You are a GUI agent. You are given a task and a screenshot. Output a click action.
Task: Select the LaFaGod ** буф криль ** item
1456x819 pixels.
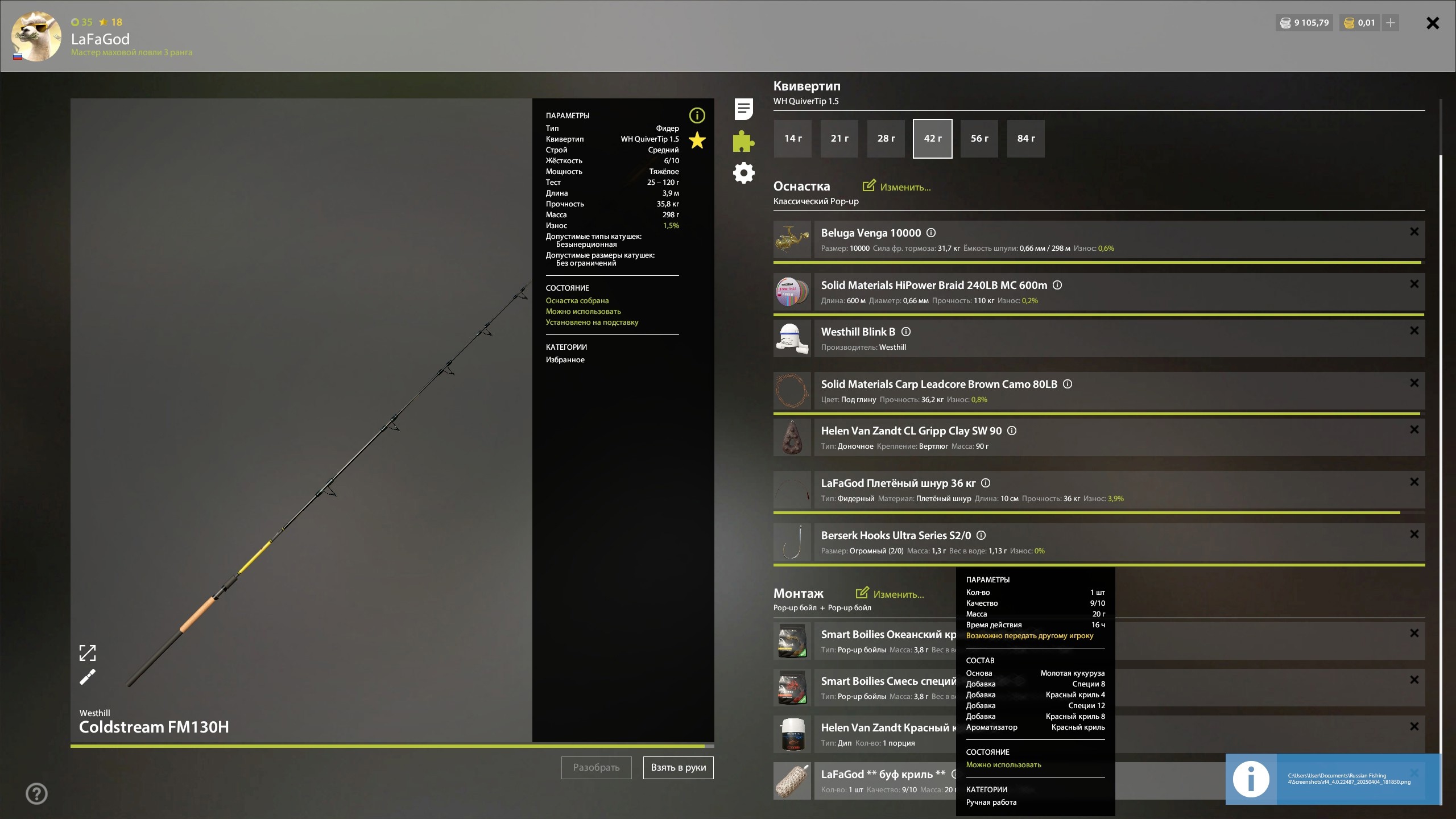pyautogui.click(x=883, y=774)
